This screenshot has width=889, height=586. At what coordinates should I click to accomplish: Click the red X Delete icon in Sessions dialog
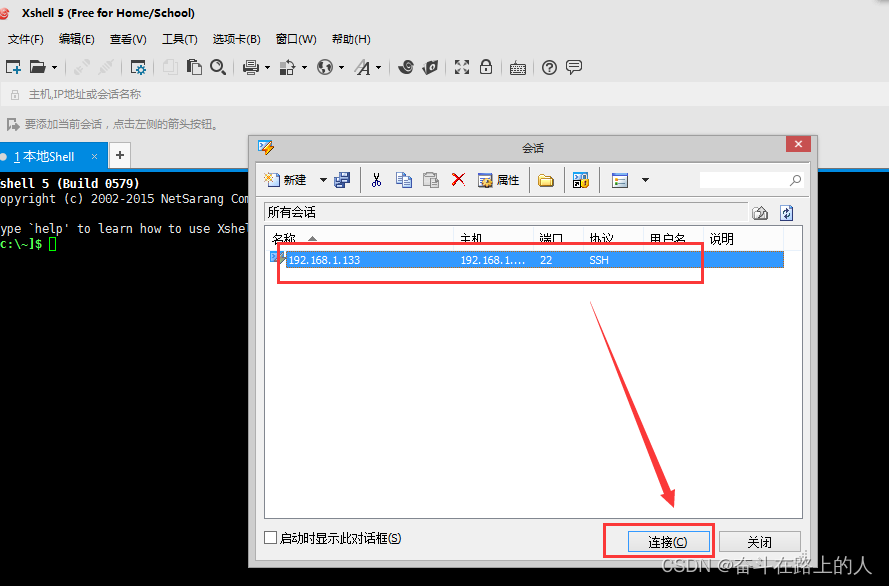[x=458, y=180]
